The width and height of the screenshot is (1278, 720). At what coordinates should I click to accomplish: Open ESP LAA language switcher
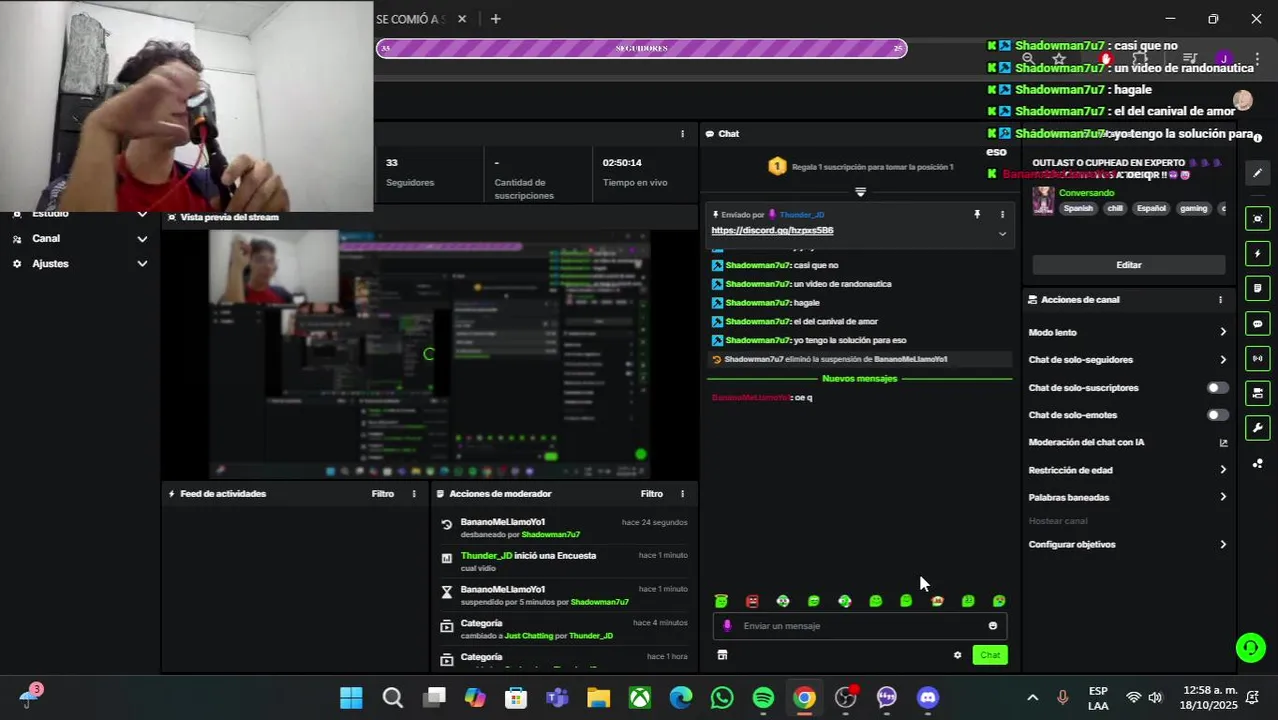coord(1098,698)
